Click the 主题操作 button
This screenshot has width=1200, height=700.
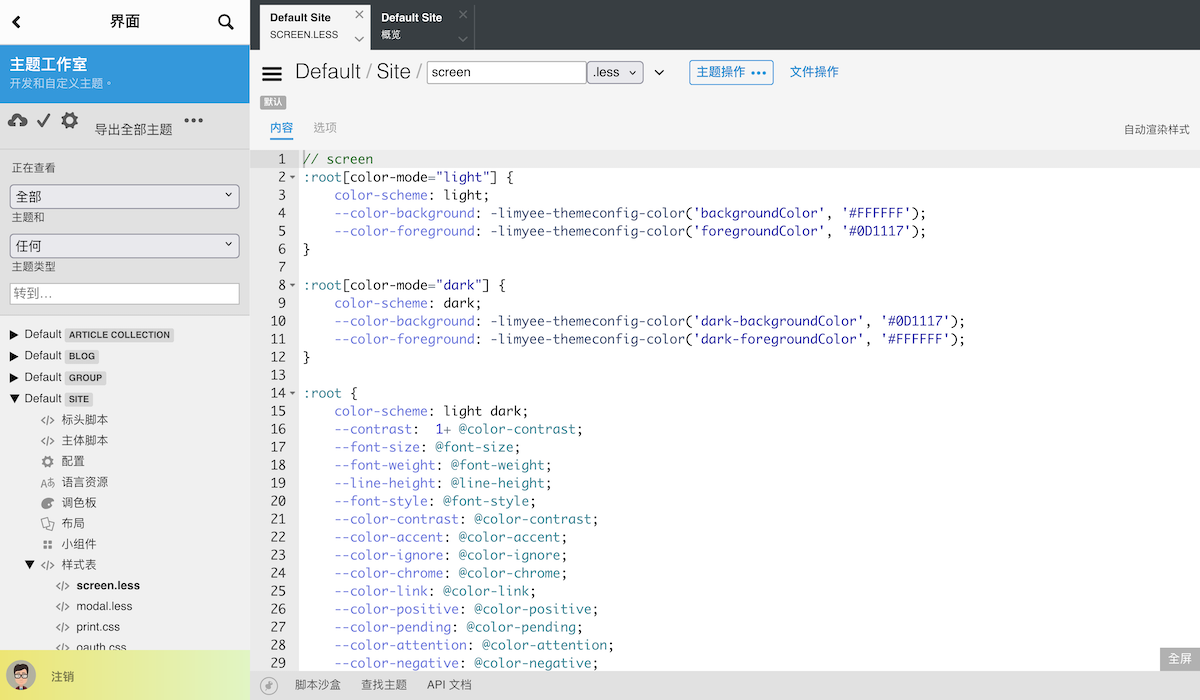coord(730,73)
